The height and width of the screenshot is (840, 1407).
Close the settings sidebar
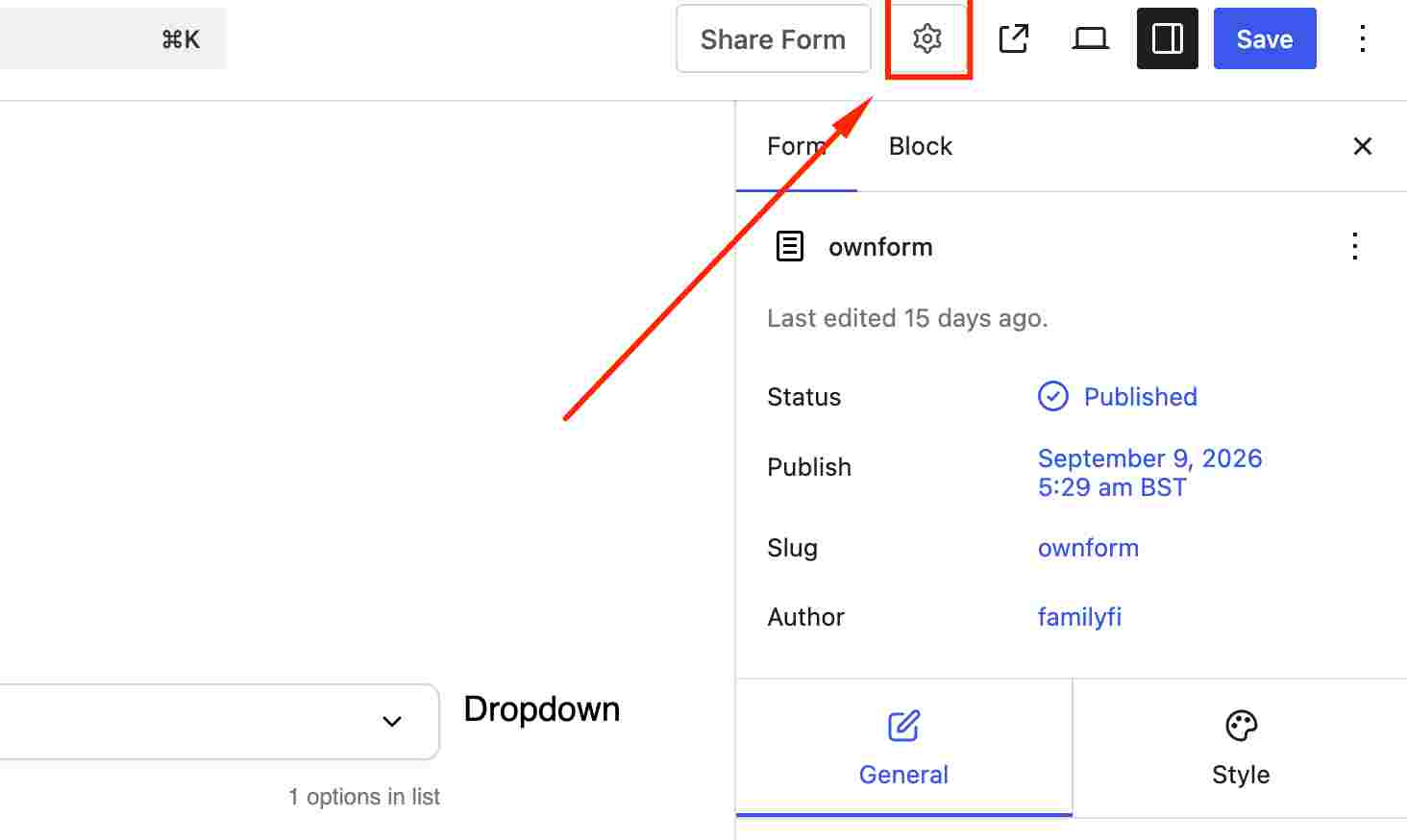click(x=1363, y=146)
